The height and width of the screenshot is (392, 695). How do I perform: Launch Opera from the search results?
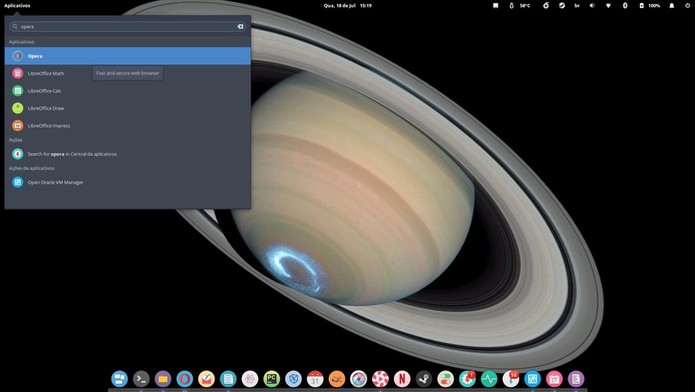tap(128, 56)
